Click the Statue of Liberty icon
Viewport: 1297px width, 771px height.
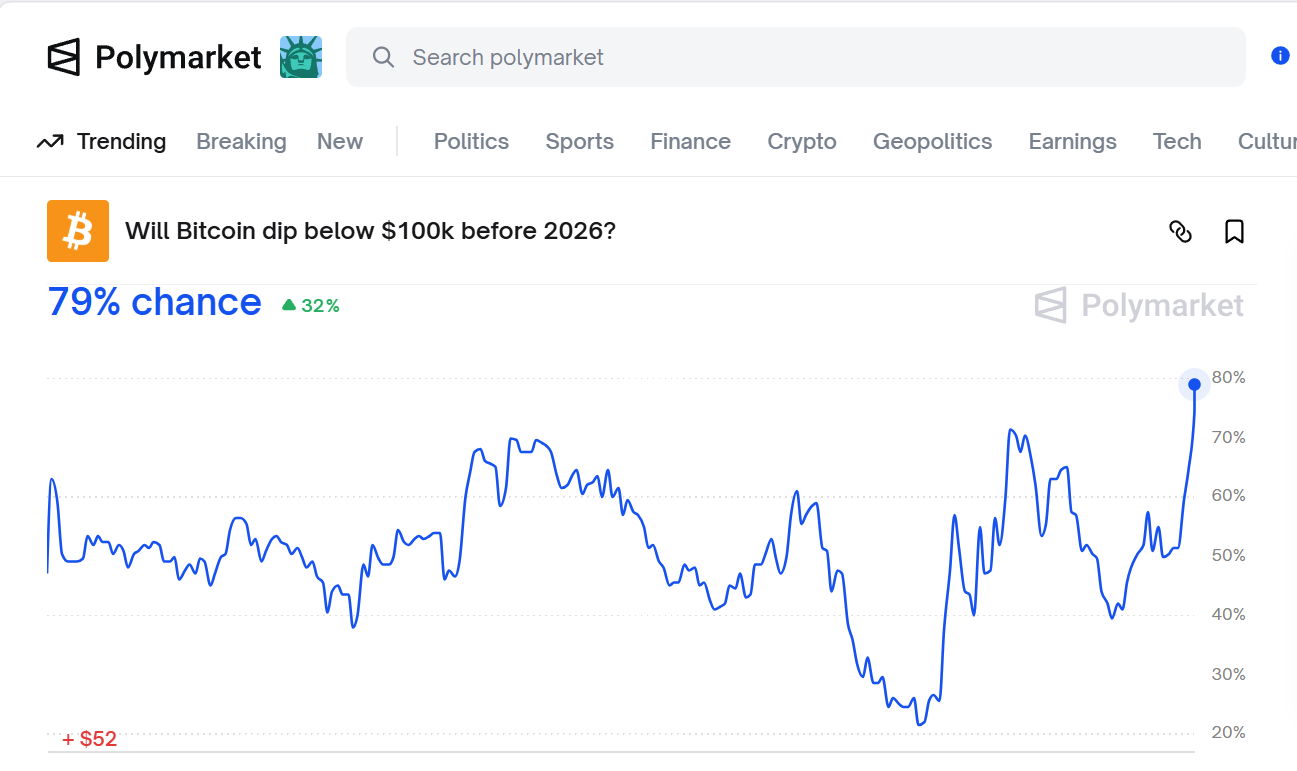coord(300,57)
